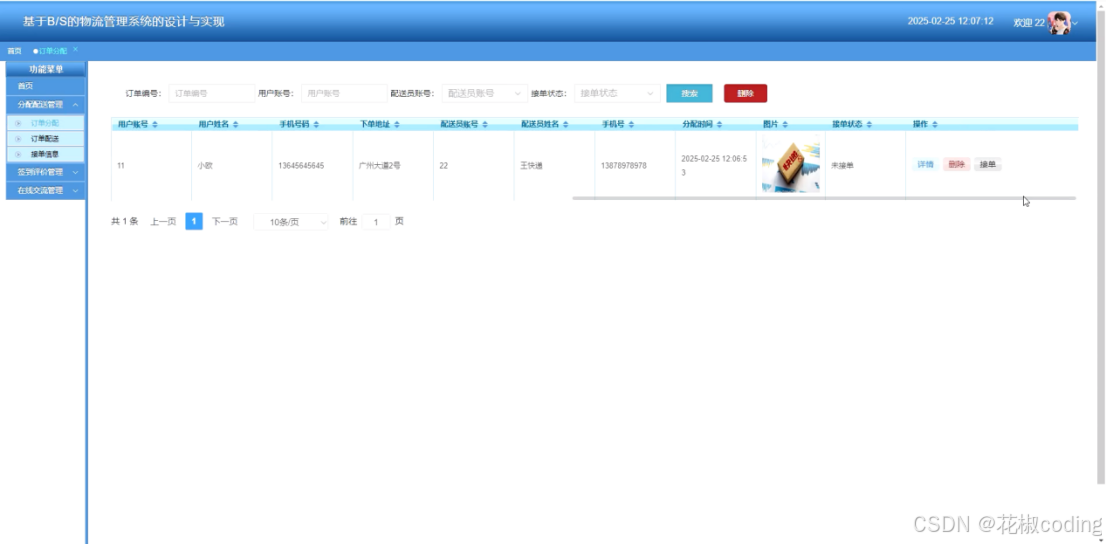Sort by 用户账号 column sort icon

click(x=154, y=124)
